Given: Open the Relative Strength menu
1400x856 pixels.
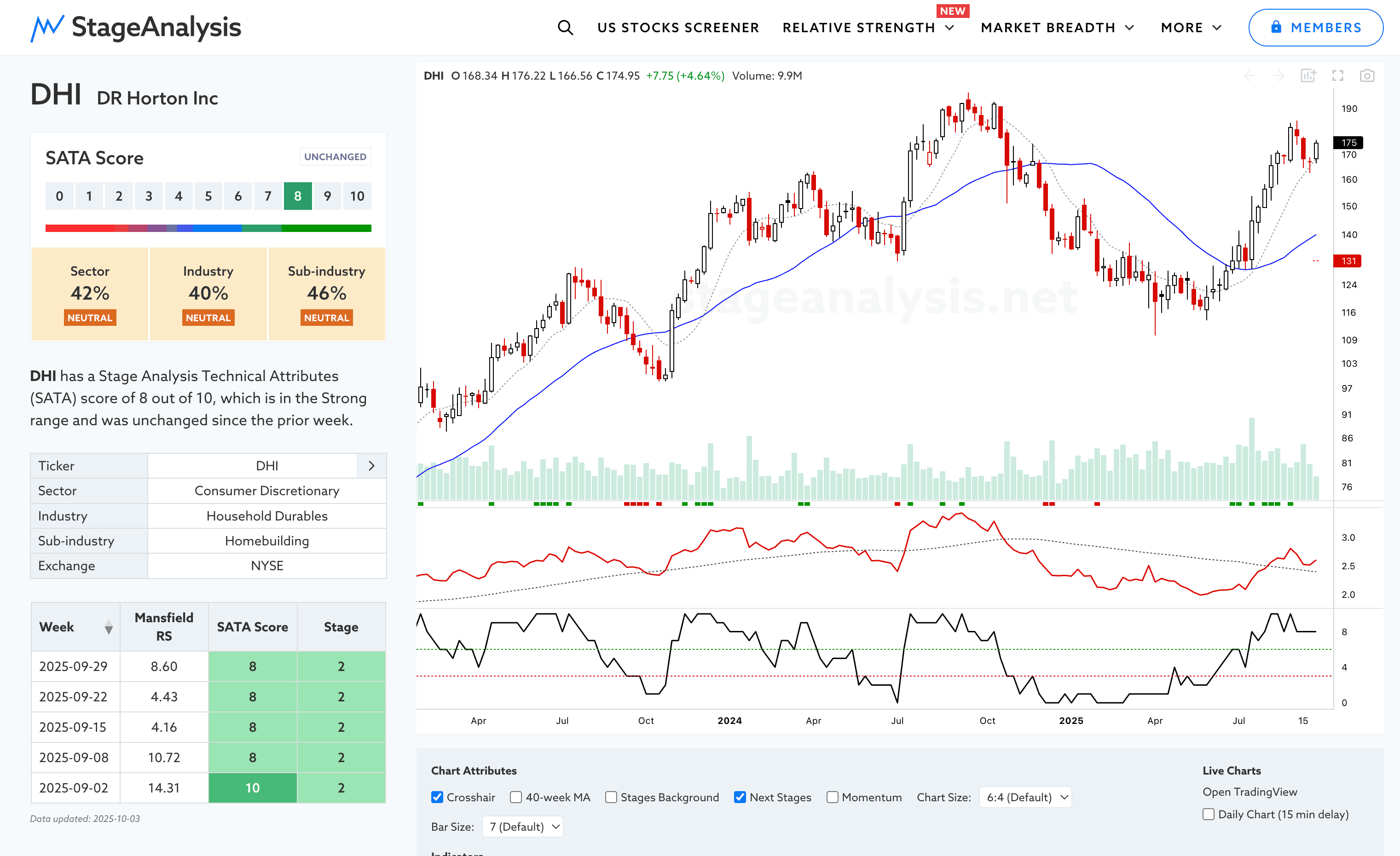Looking at the screenshot, I should (x=868, y=27).
